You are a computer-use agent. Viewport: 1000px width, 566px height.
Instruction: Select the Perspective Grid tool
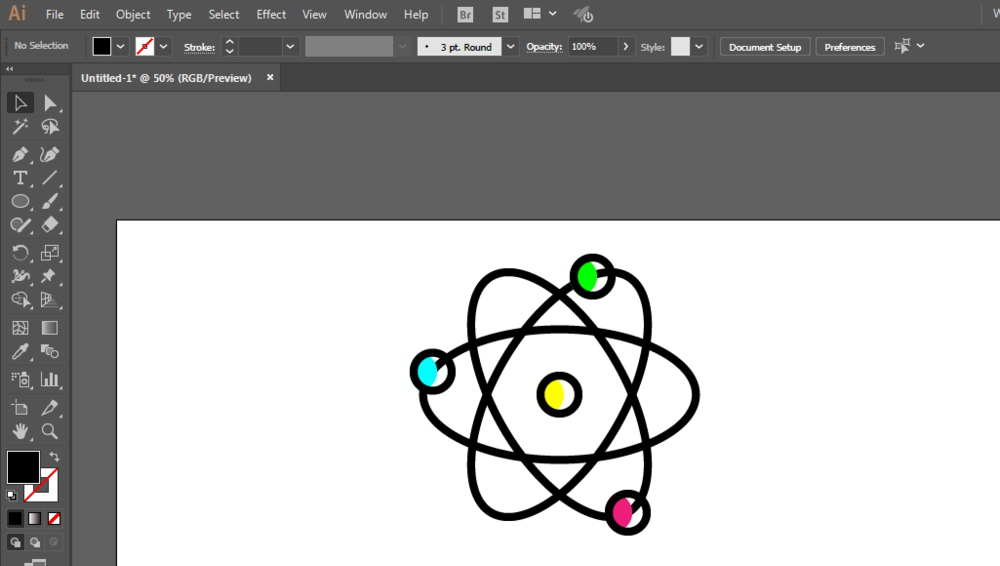[x=50, y=300]
